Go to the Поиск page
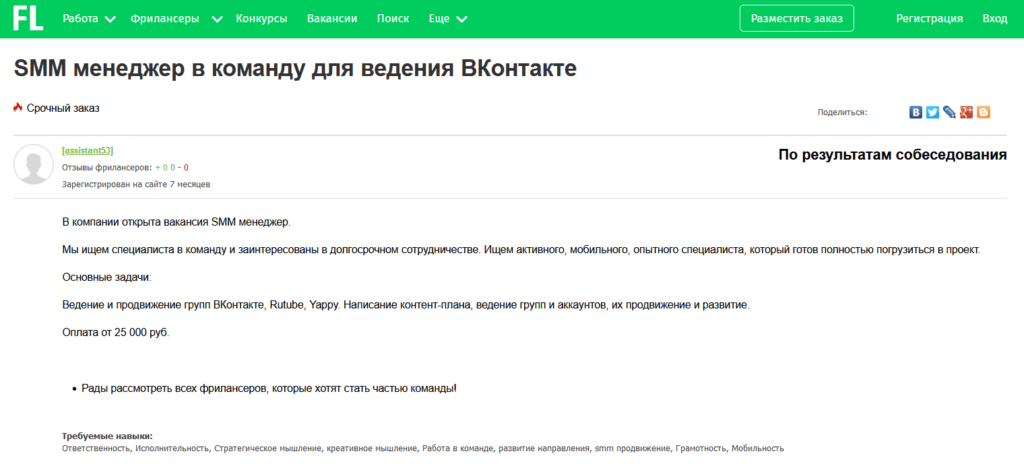This screenshot has height=464, width=1024. [x=393, y=19]
